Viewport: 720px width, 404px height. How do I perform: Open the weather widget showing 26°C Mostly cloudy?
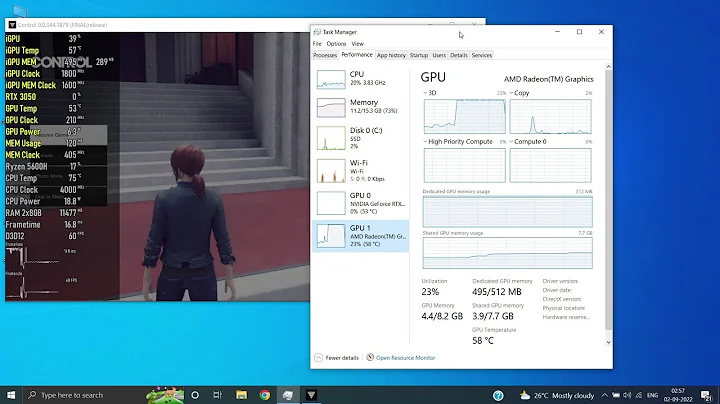click(557, 395)
